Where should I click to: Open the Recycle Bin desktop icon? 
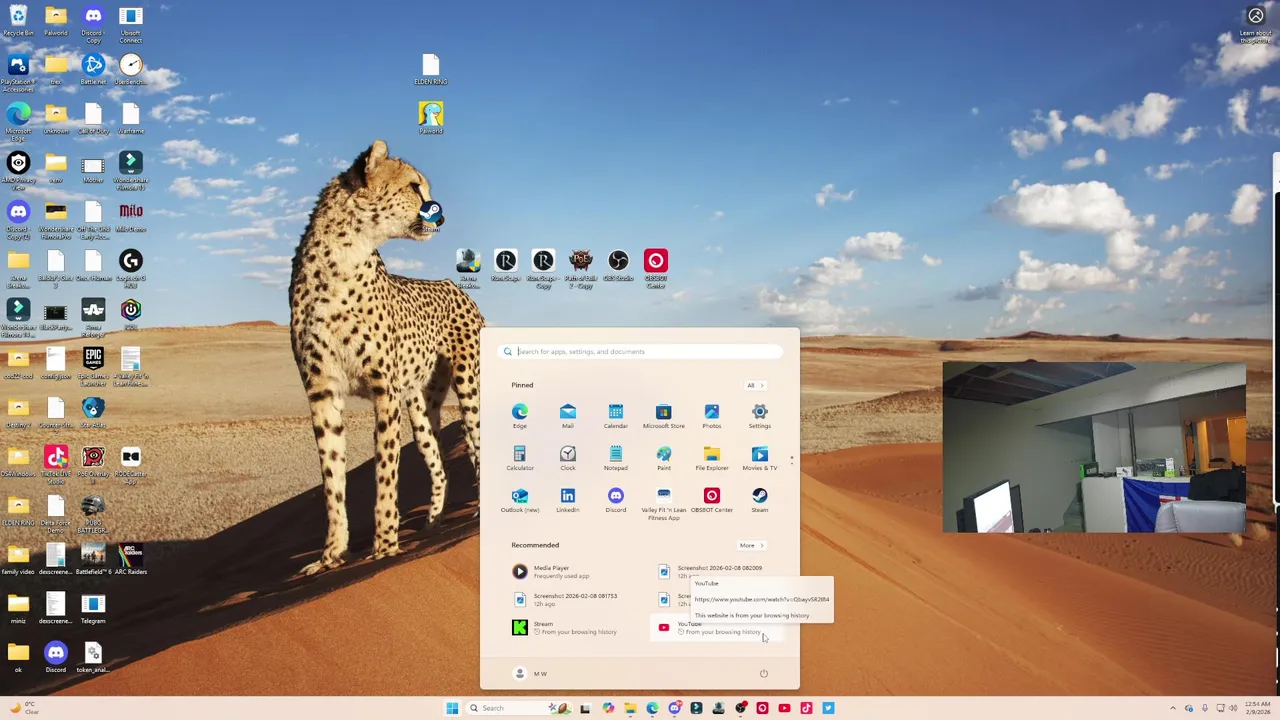(x=18, y=21)
